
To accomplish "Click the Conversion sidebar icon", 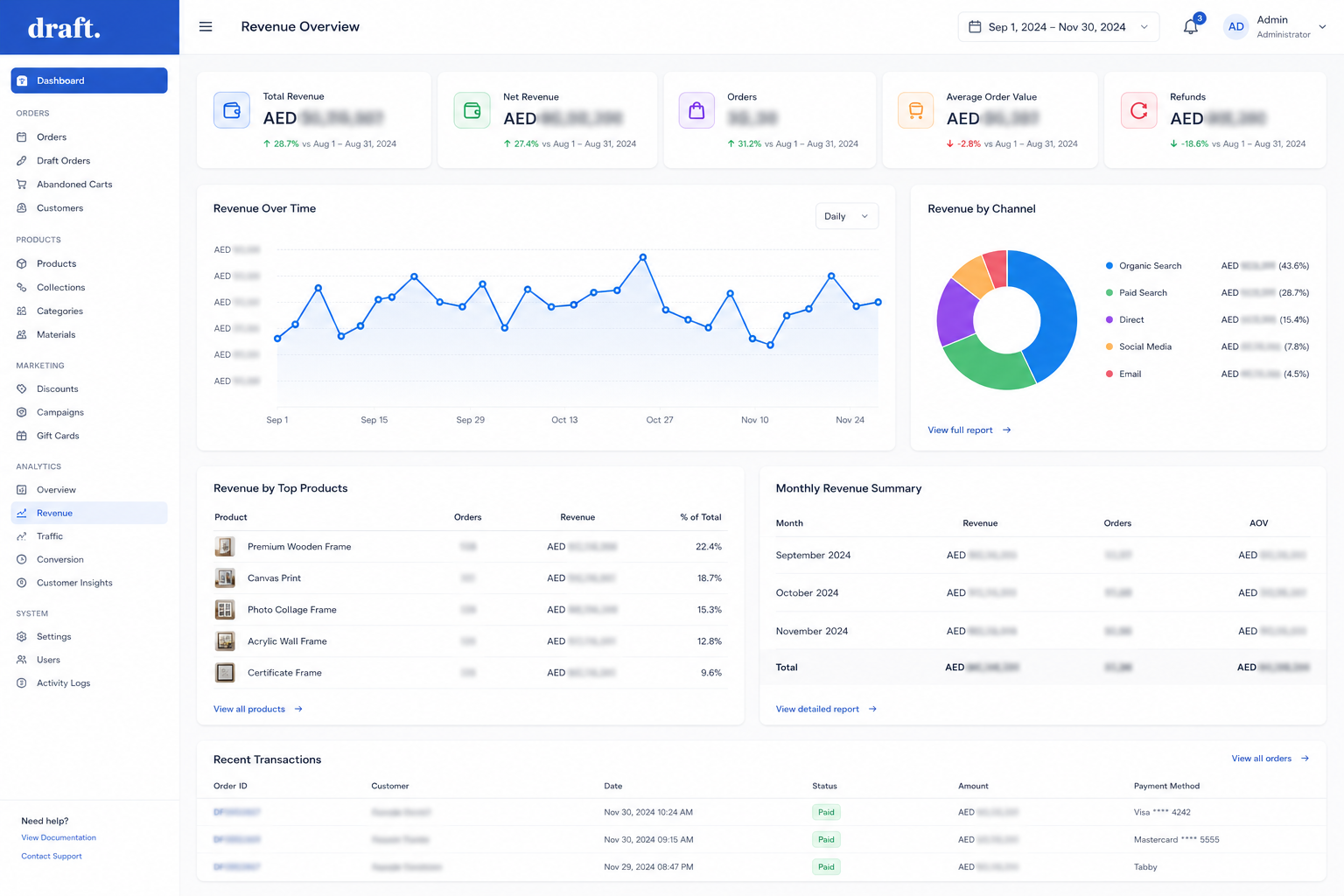I will [x=22, y=559].
